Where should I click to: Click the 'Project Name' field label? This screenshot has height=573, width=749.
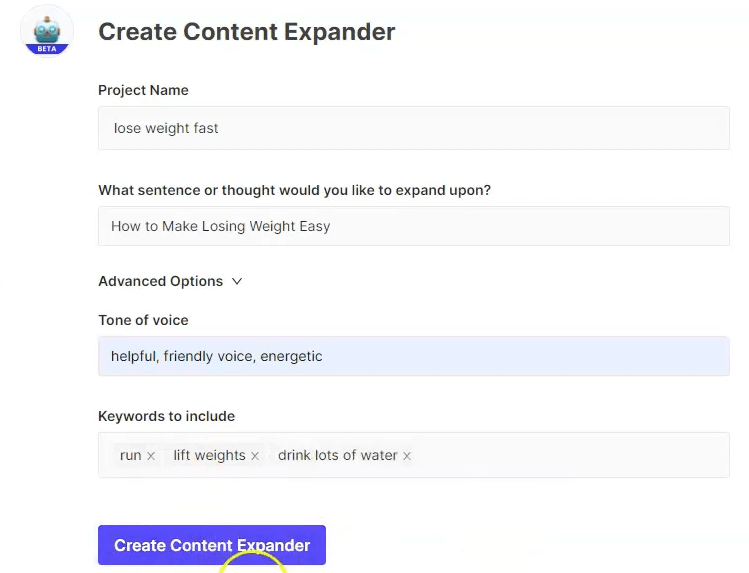pos(143,90)
